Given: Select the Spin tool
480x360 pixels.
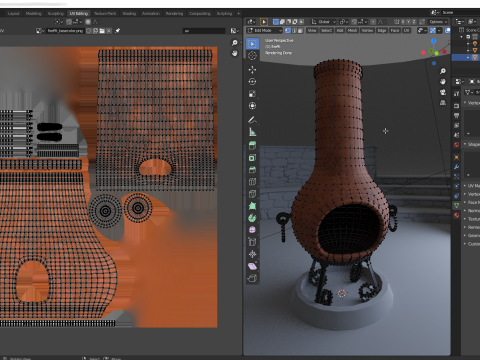Looking at the screenshot, I should coord(252,218).
